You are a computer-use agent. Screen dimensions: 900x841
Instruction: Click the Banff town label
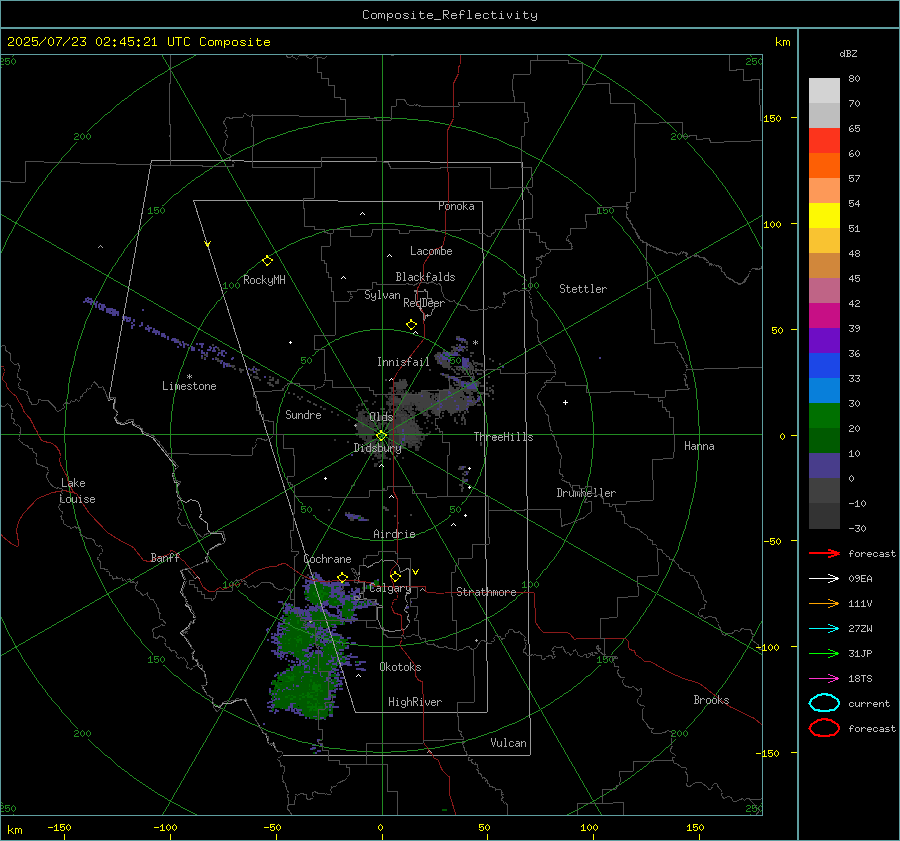point(165,557)
